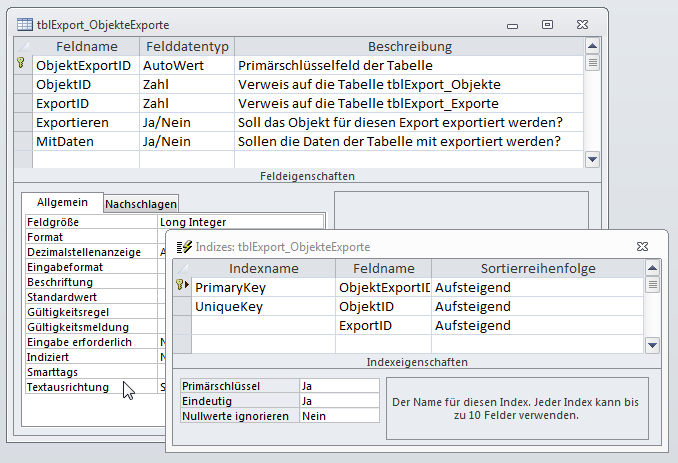Open the Zahl data type of ExportID

point(187,103)
